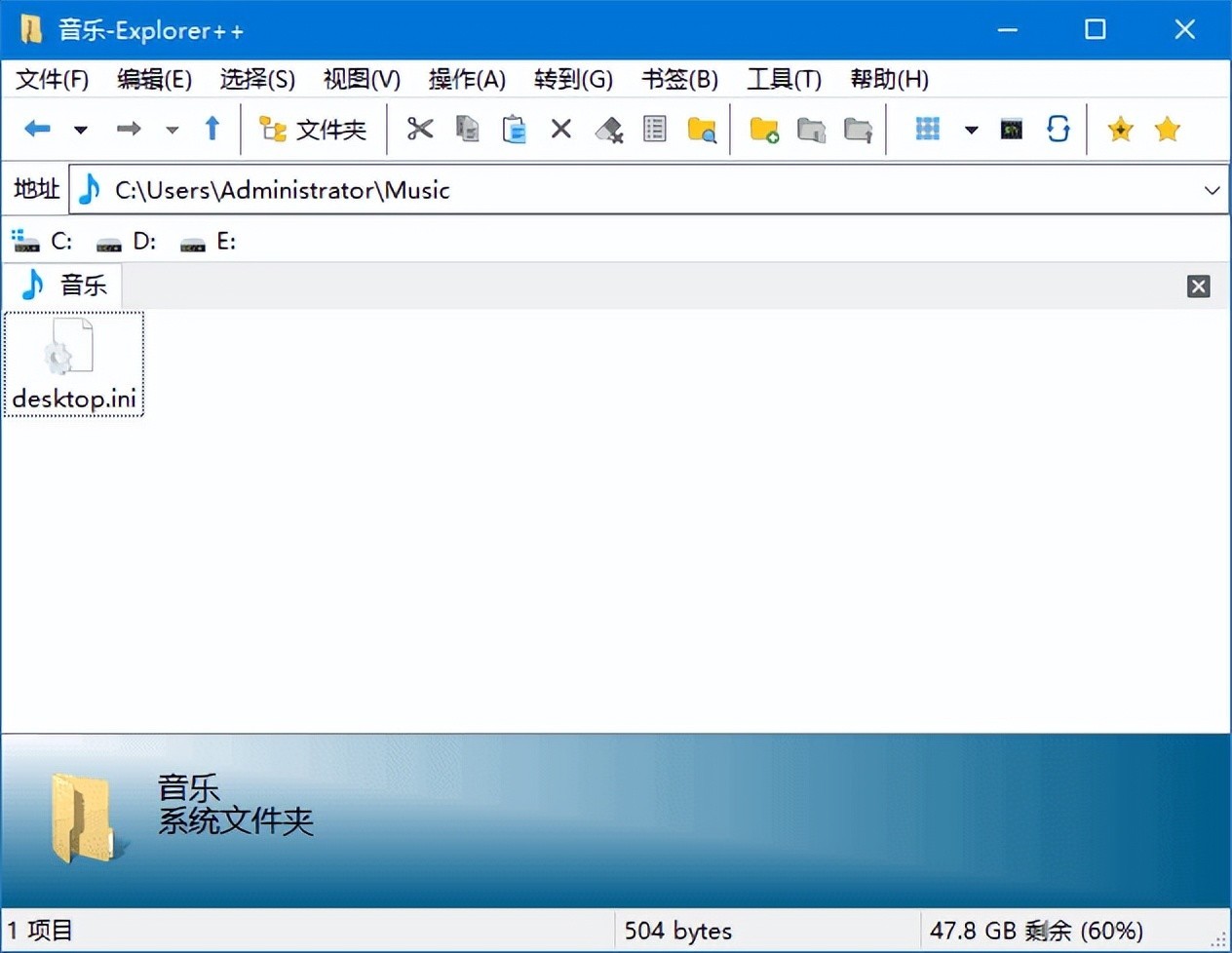Copy selected item with copy icon
Image resolution: width=1232 pixels, height=953 pixels.
pos(468,129)
